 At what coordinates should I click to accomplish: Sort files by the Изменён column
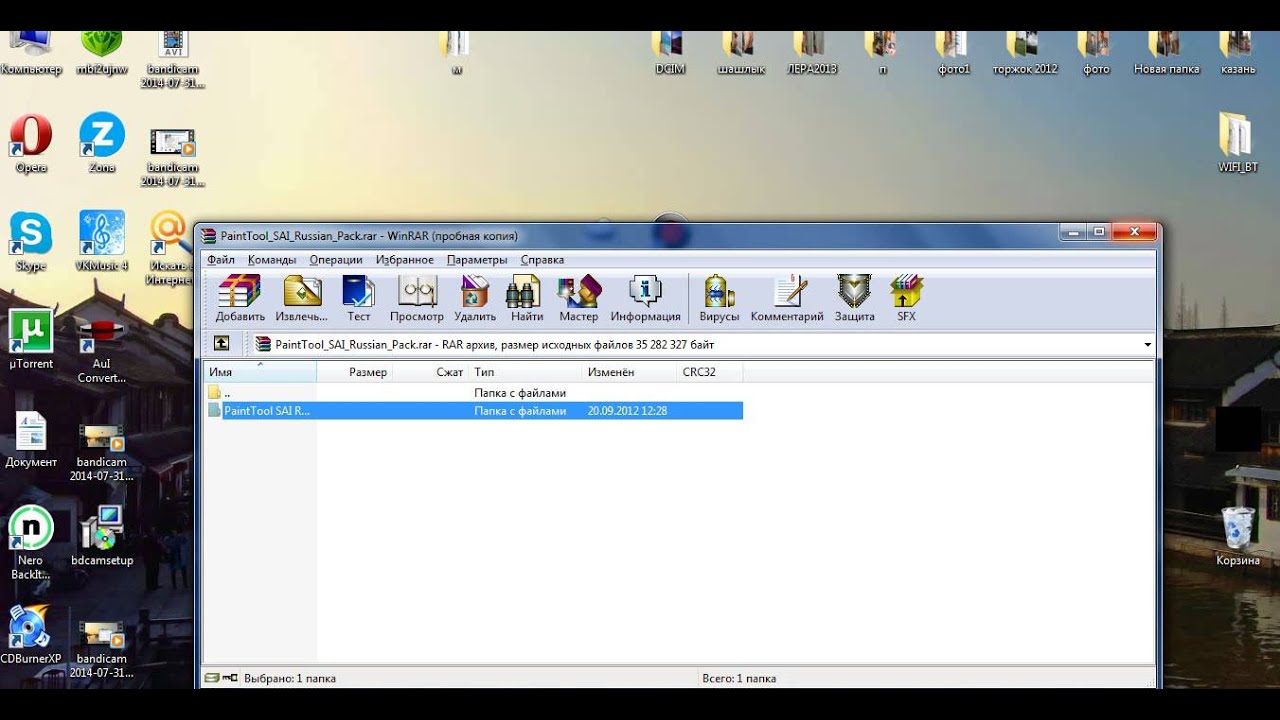coord(629,372)
